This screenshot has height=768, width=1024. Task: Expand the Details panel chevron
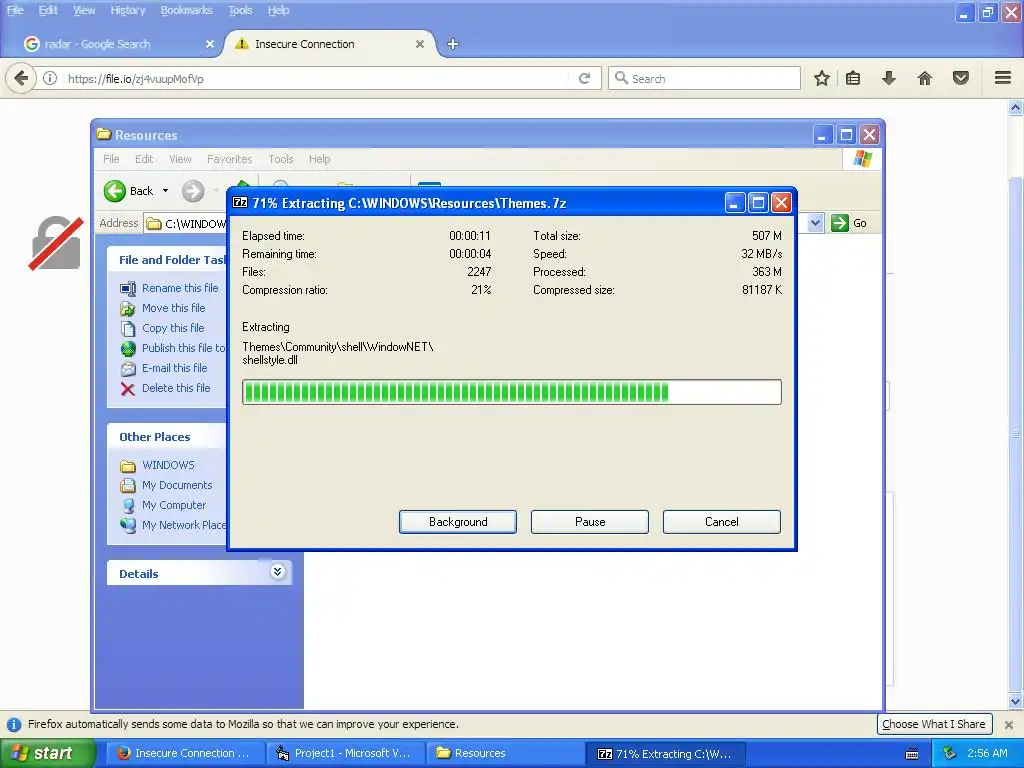point(278,572)
